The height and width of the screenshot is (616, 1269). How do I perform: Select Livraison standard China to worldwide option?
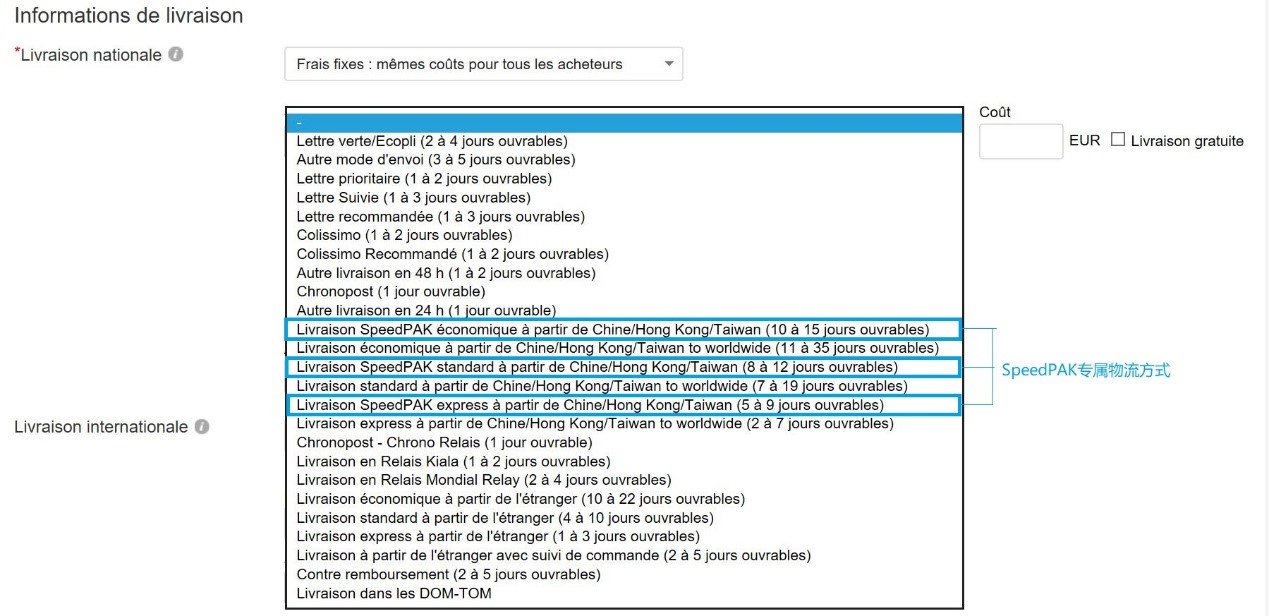pos(624,386)
